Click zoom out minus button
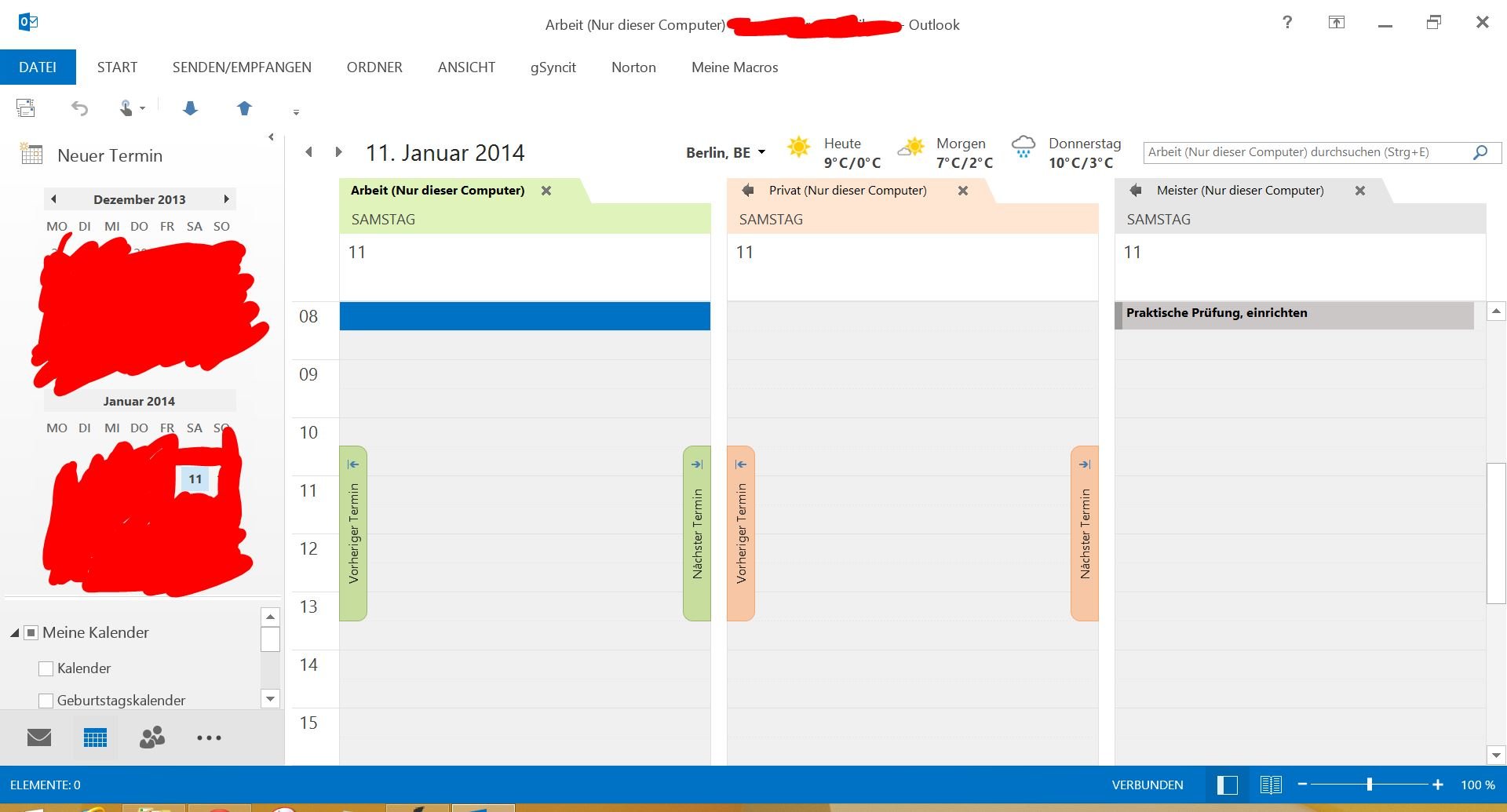The width and height of the screenshot is (1507, 812). point(1302,785)
